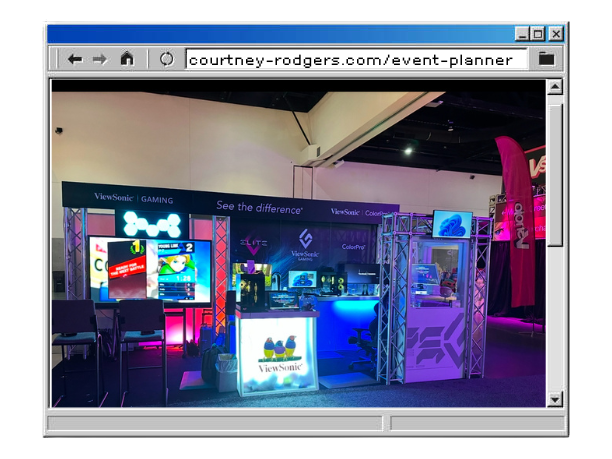Click the vertical scrollbar thumb
The width and height of the screenshot is (612, 459).
(555, 175)
